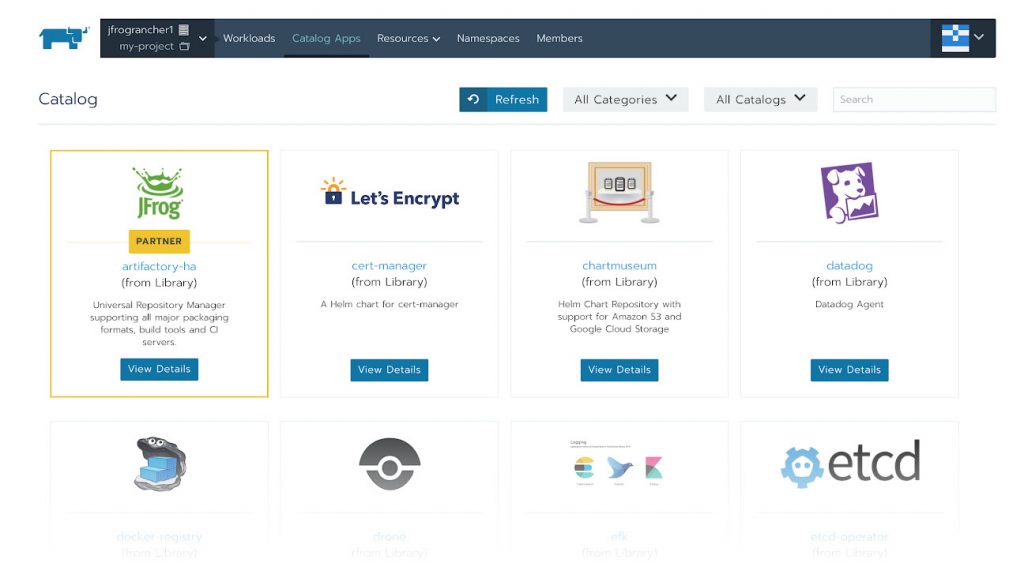This screenshot has height=567, width=1024.
Task: Click the Rancher cow logo
Action: pyautogui.click(x=64, y=38)
